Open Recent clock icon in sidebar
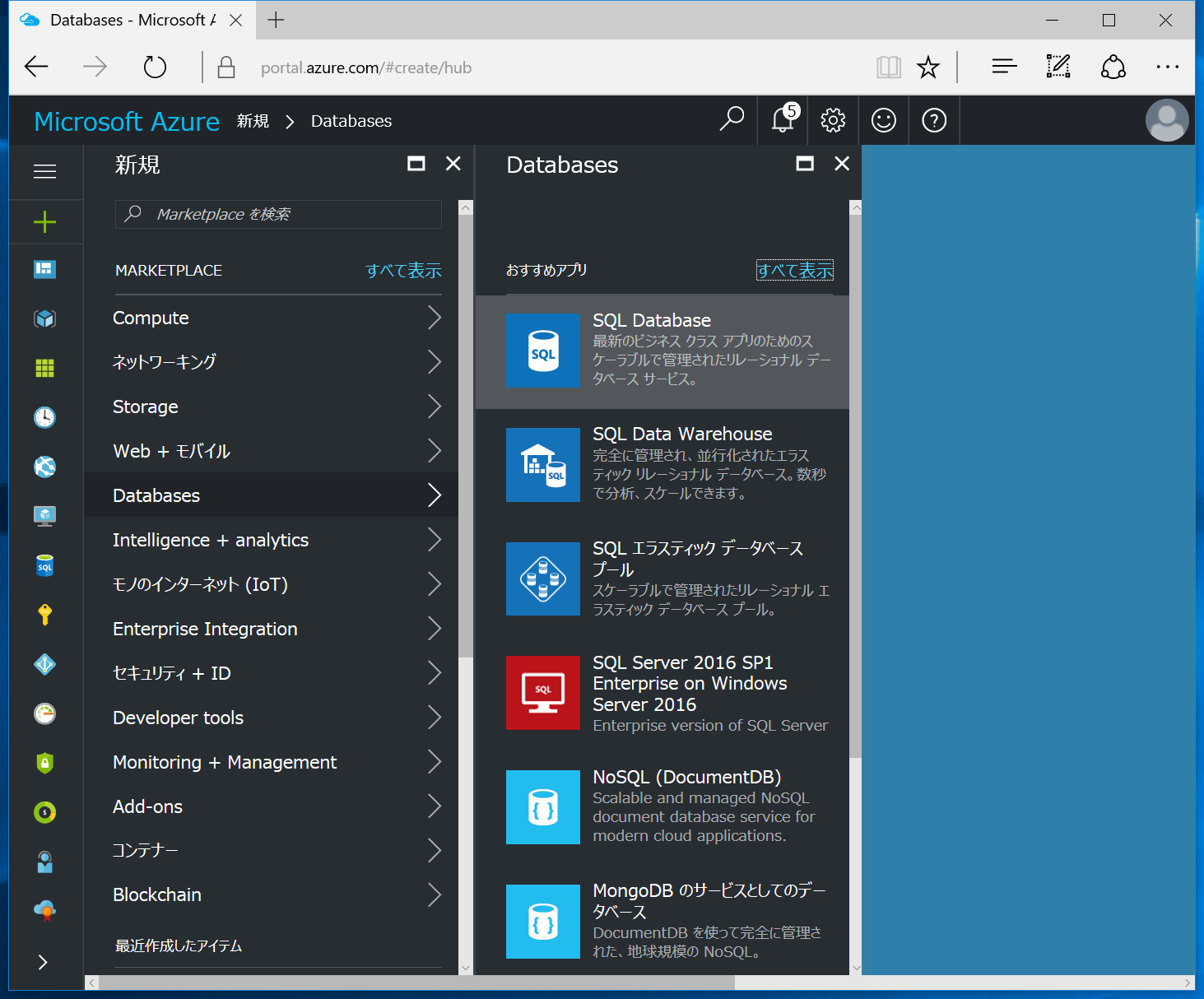This screenshot has height=999, width=1204. click(44, 417)
